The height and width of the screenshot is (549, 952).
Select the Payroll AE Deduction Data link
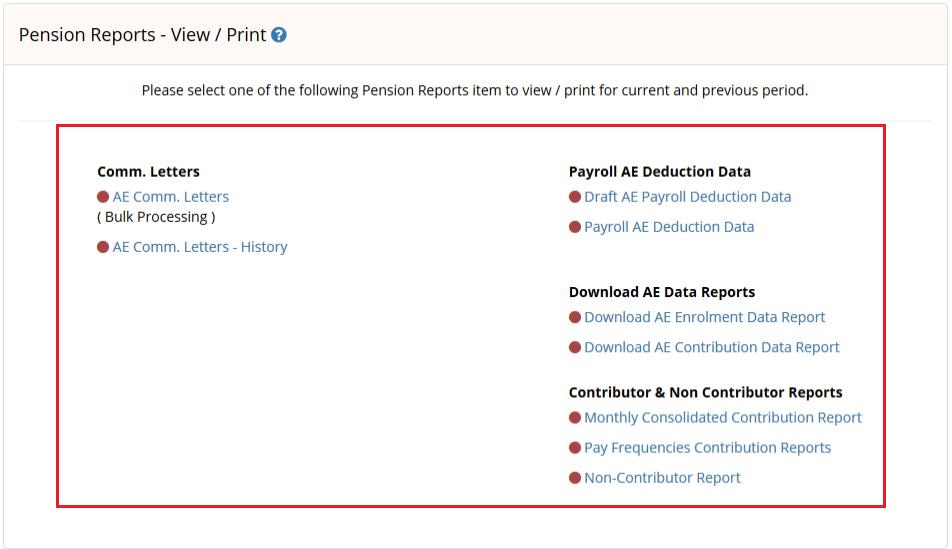669,227
